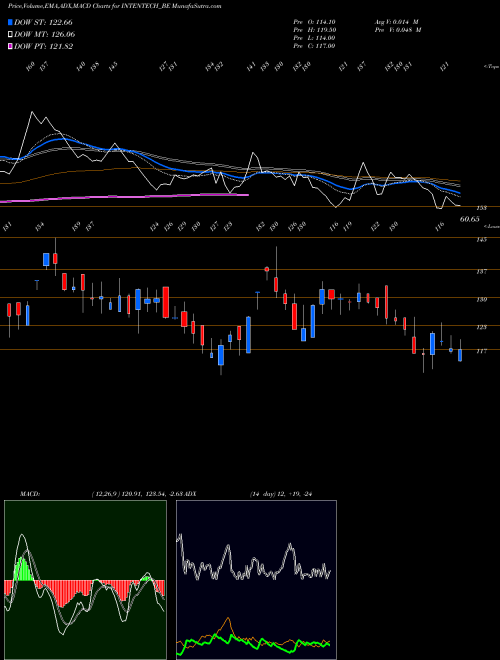Image resolution: width=500 pixels, height=660 pixels.
Task: Click the ADX '(14 day) 12, +19, -24' text
Action: point(281,494)
